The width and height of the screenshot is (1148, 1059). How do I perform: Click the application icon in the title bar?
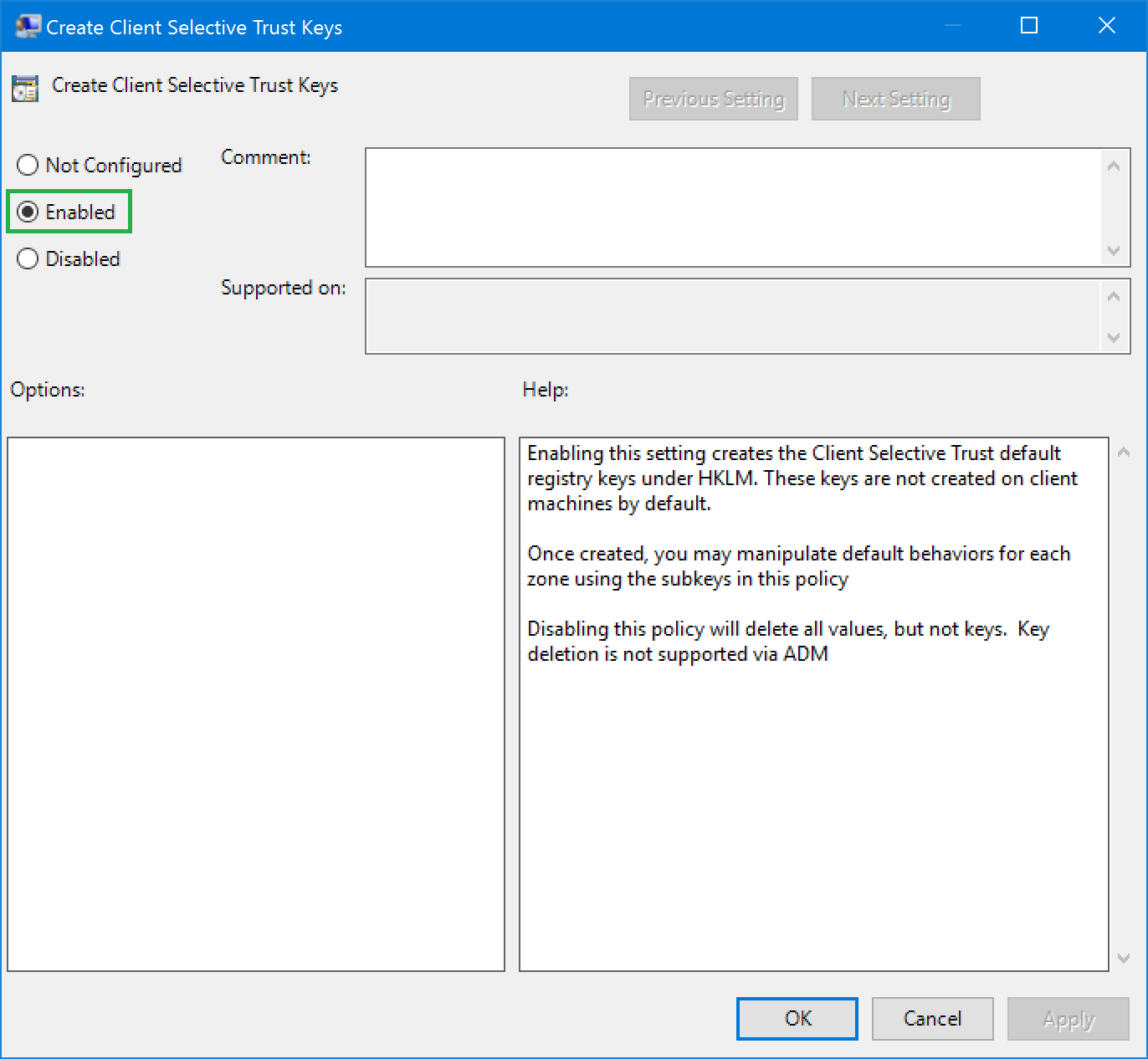click(x=27, y=25)
